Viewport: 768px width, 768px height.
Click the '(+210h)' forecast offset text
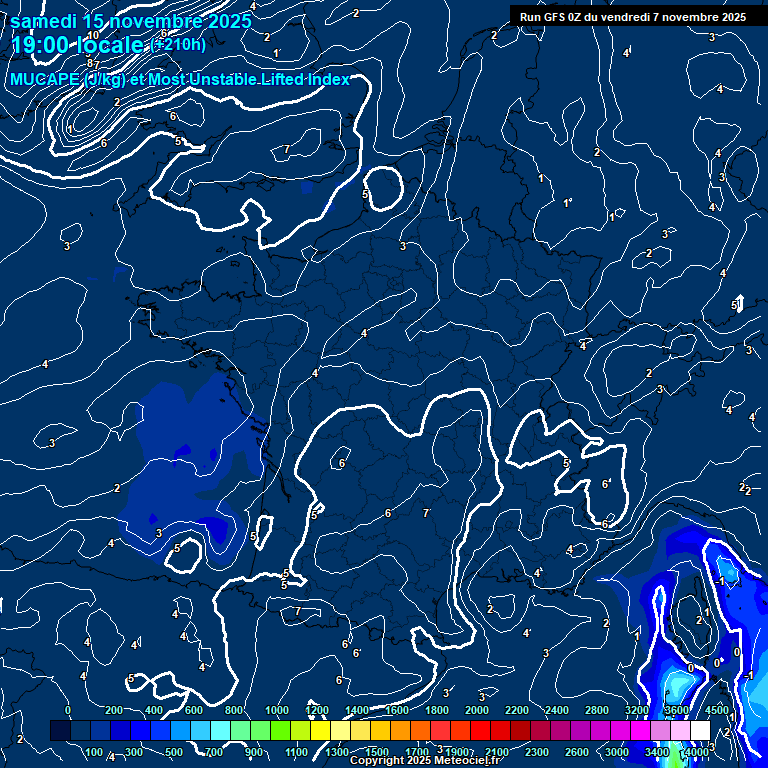178,45
